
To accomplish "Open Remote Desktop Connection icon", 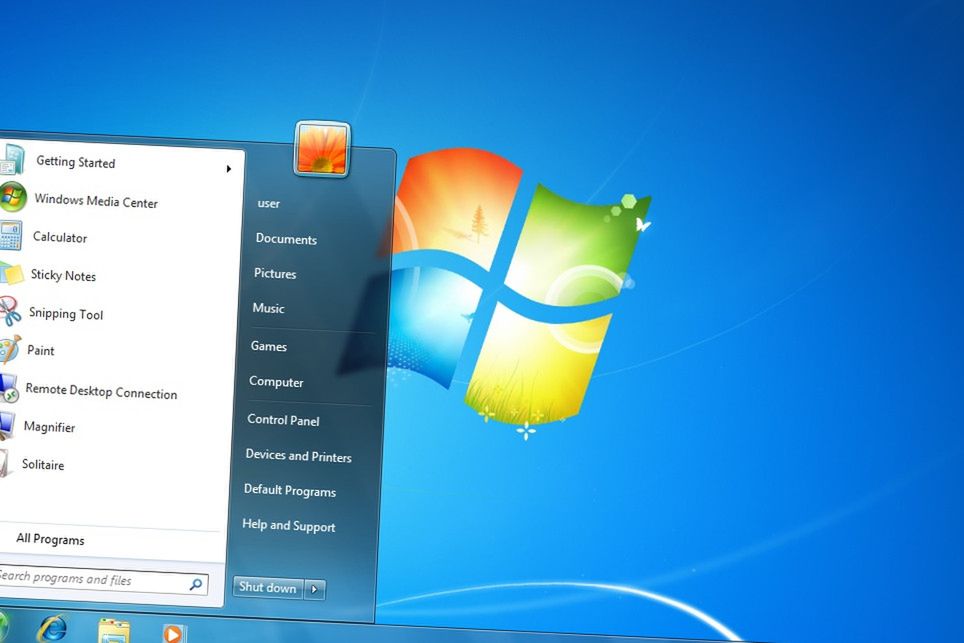I will coord(9,387).
